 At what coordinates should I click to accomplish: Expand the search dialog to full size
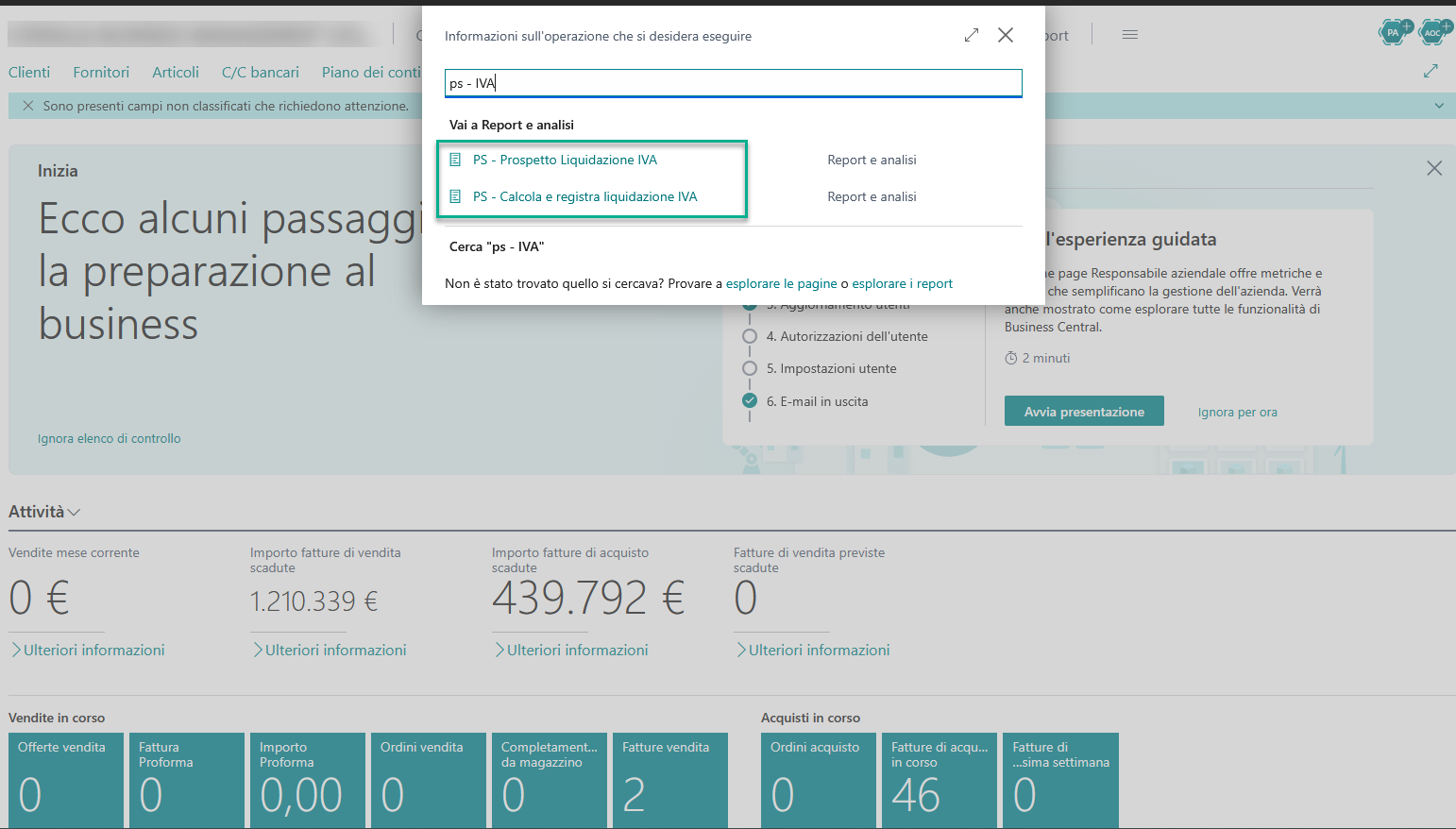[972, 35]
